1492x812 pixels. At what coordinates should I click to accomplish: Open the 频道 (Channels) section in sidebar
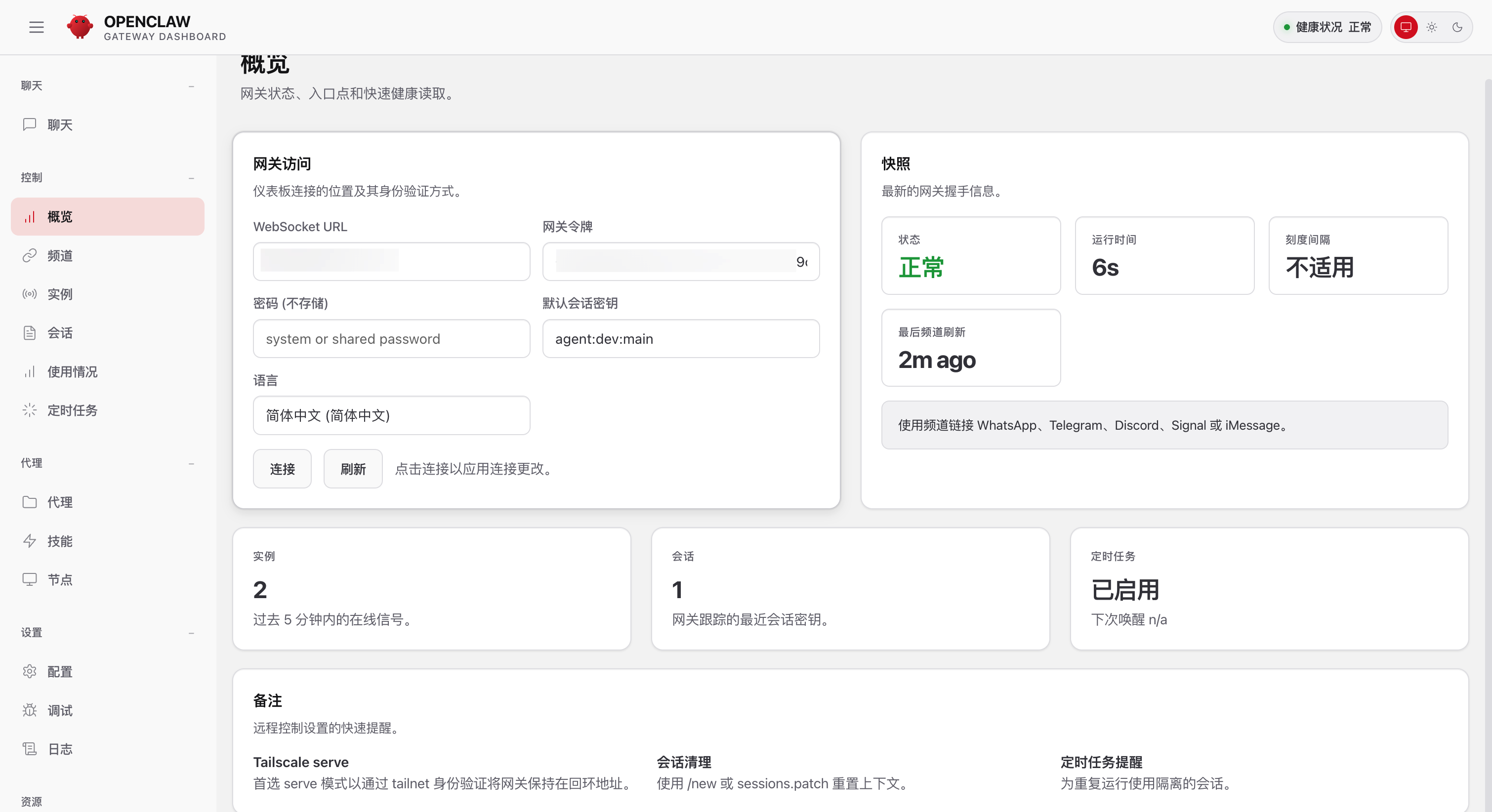tap(60, 255)
